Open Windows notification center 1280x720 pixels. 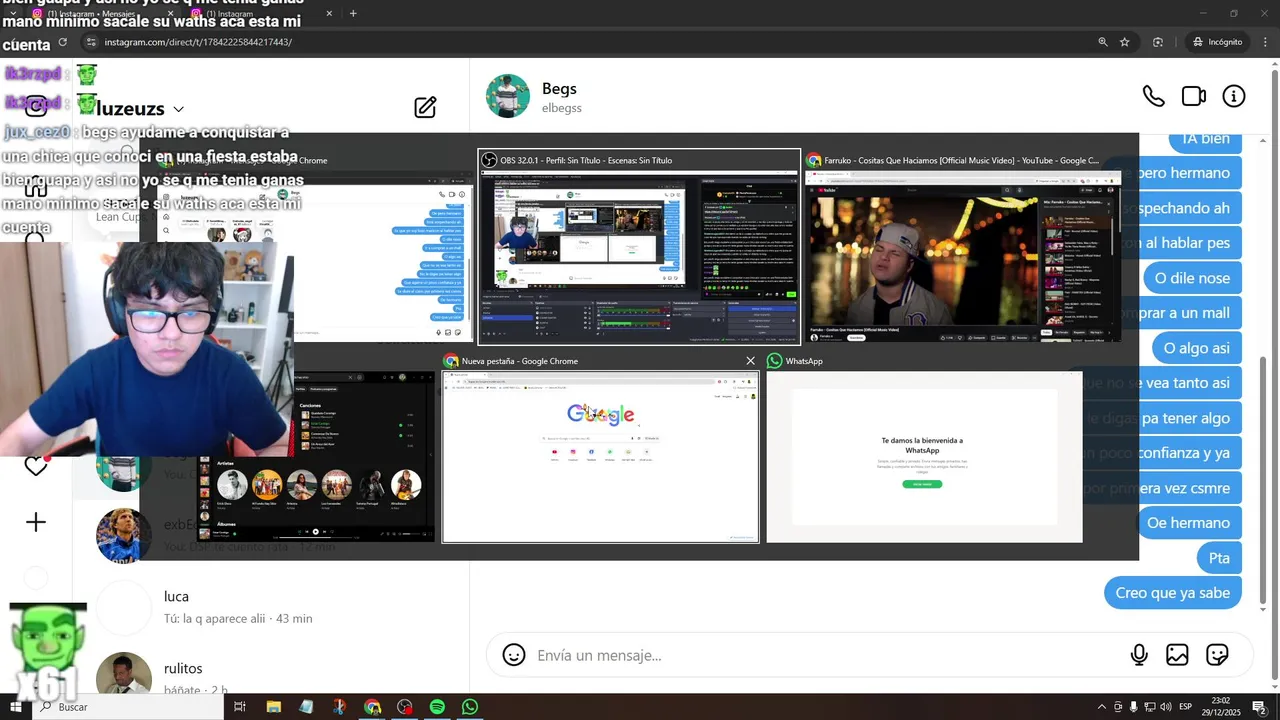1259,707
